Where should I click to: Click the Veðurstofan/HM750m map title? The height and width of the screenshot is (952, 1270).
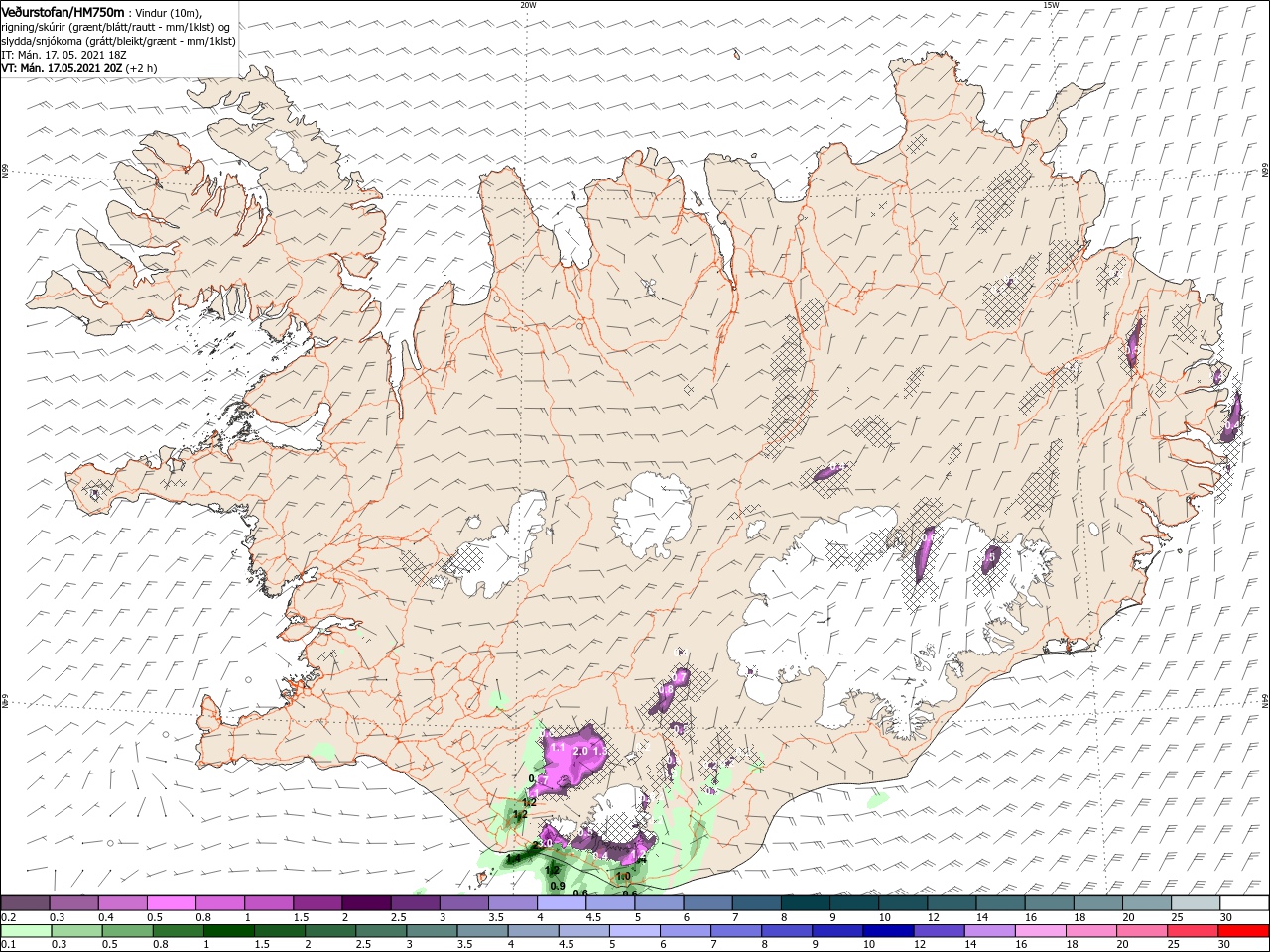click(x=63, y=11)
